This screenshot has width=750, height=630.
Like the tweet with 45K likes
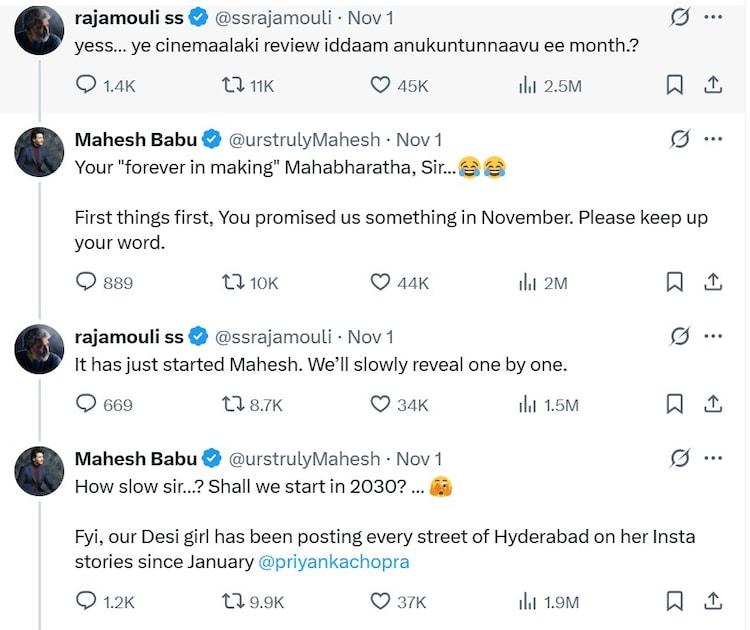(x=380, y=86)
